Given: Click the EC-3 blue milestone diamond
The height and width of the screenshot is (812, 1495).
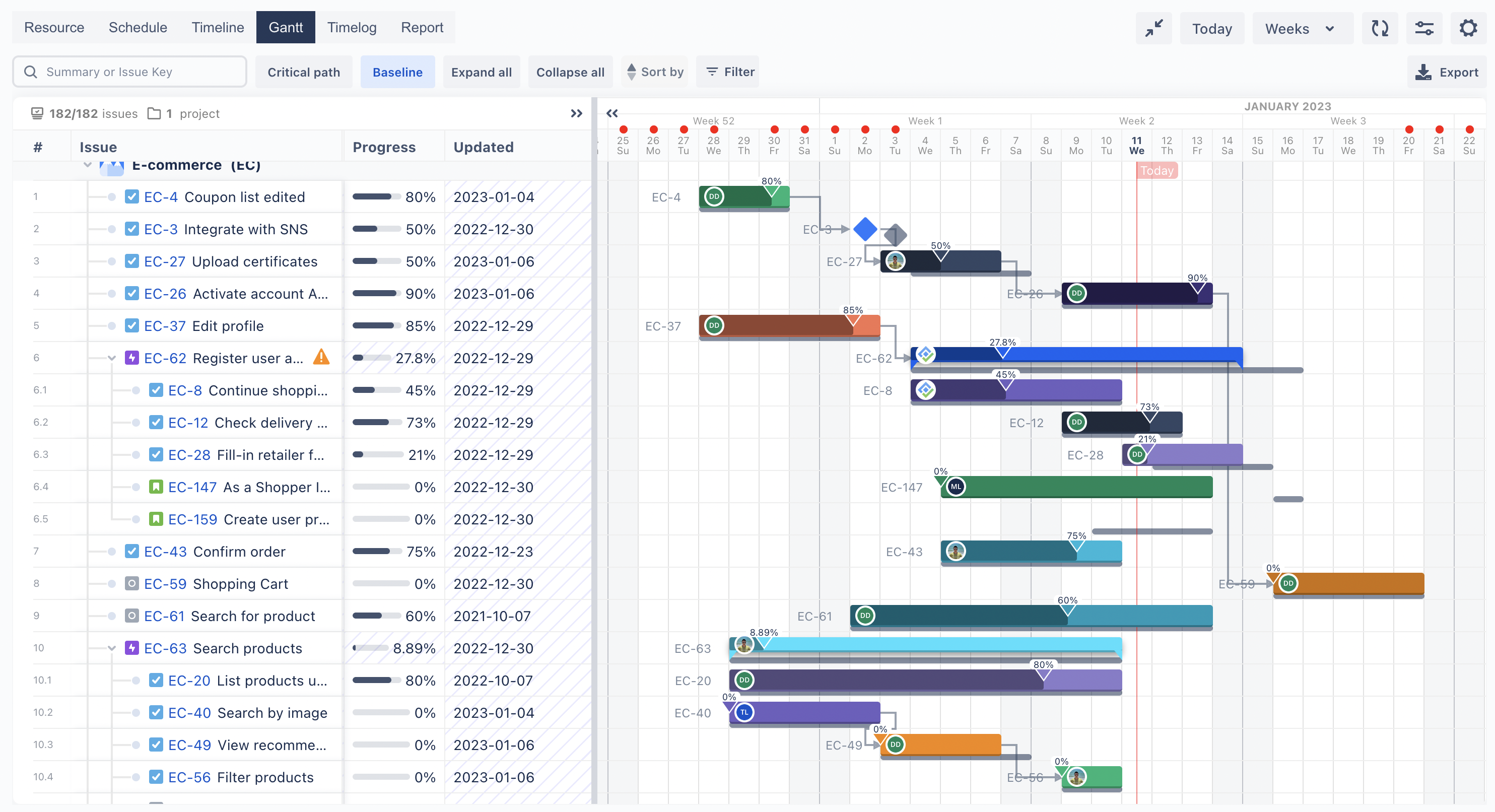Looking at the screenshot, I should coord(865,229).
